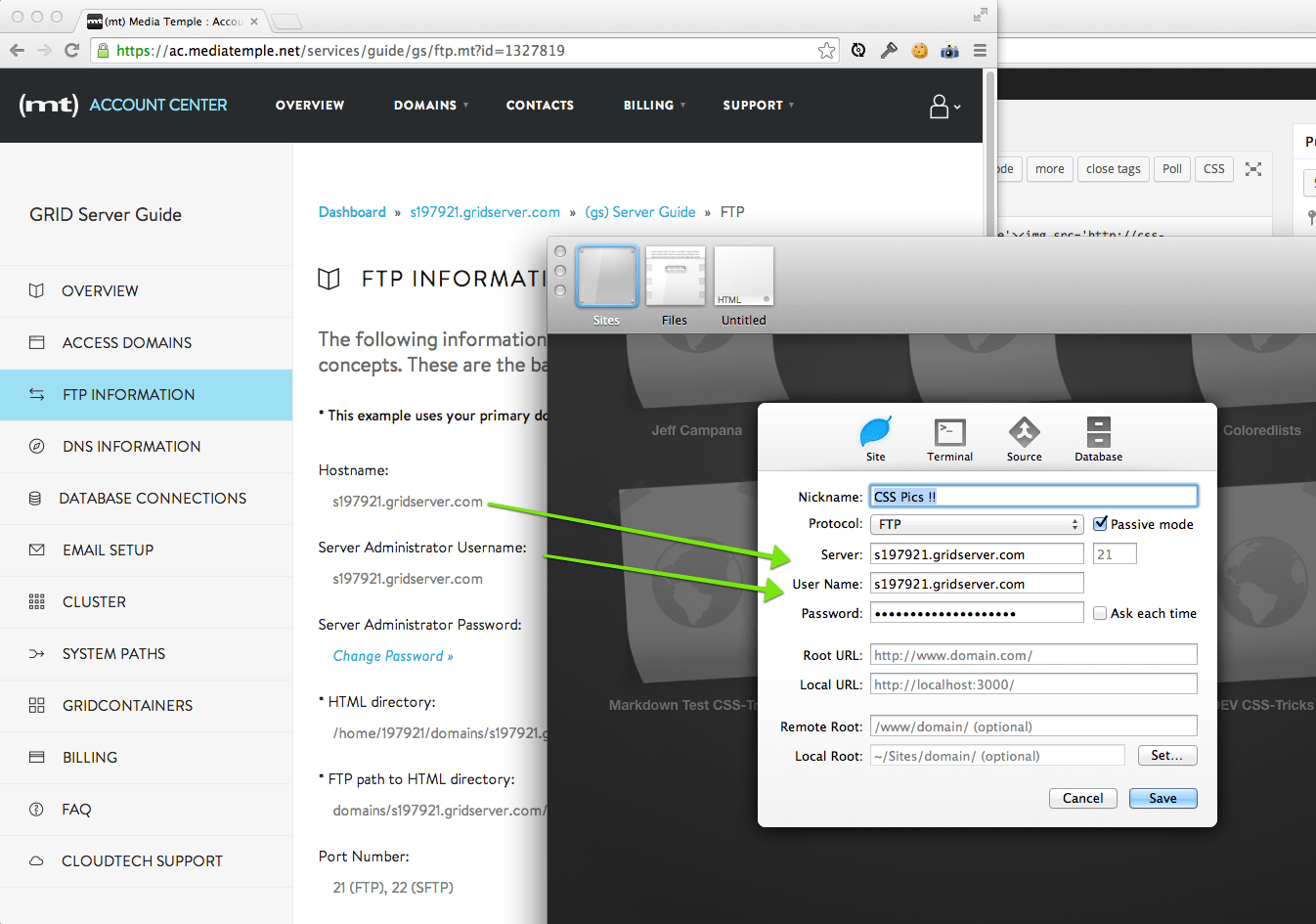Click the Overview book icon in sidebar

tap(36, 290)
